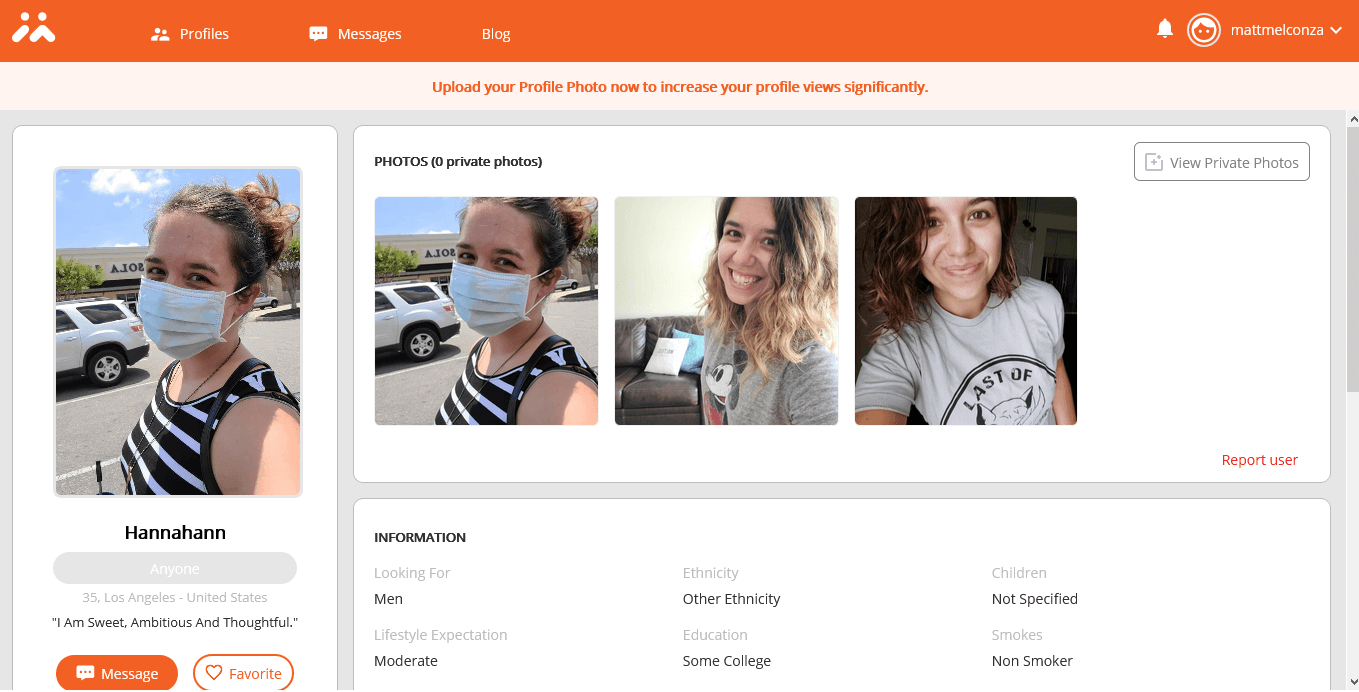This screenshot has height=692, width=1359.
Task: Click the user avatar icon
Action: pos(1204,30)
